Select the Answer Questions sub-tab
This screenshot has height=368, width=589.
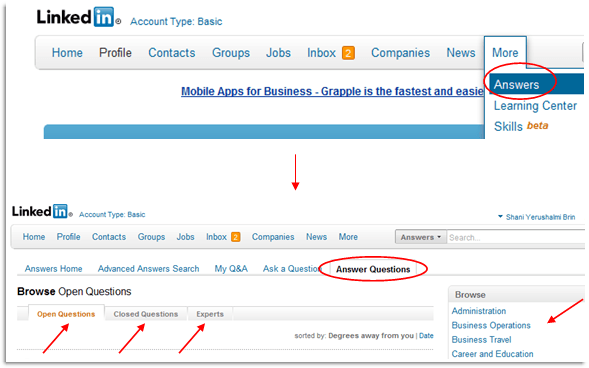click(373, 269)
